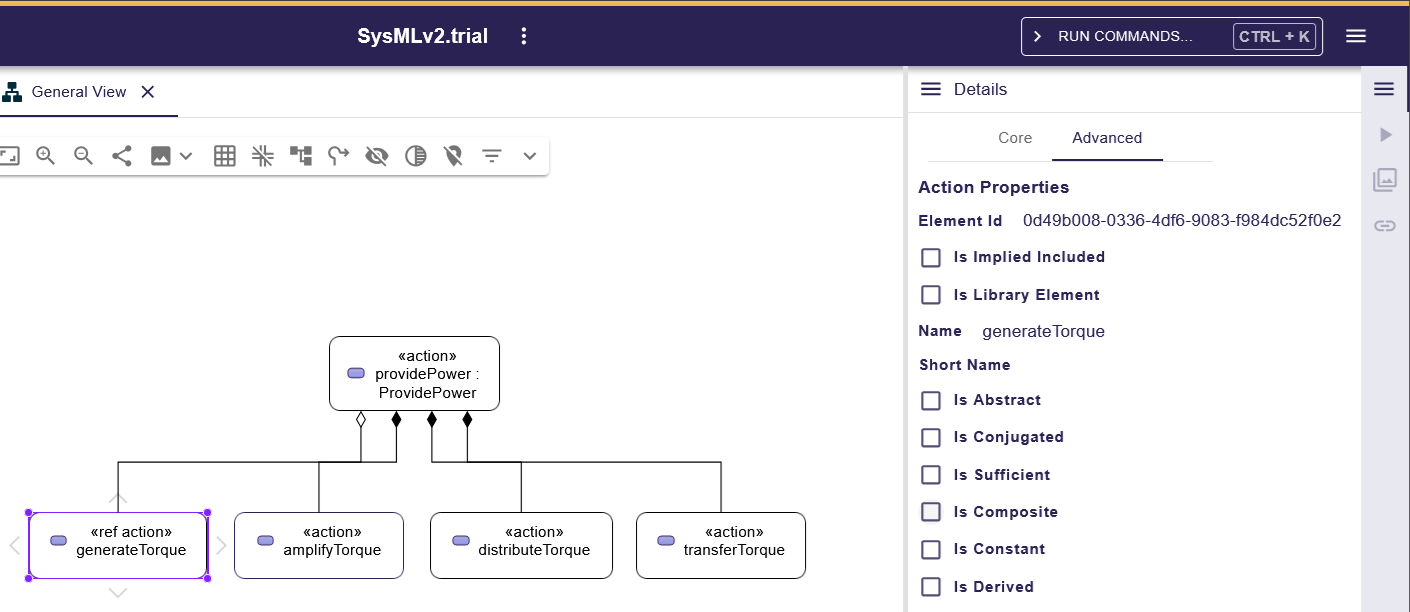Open the image export dropdown arrow
This screenshot has height=612, width=1410.
(x=185, y=156)
